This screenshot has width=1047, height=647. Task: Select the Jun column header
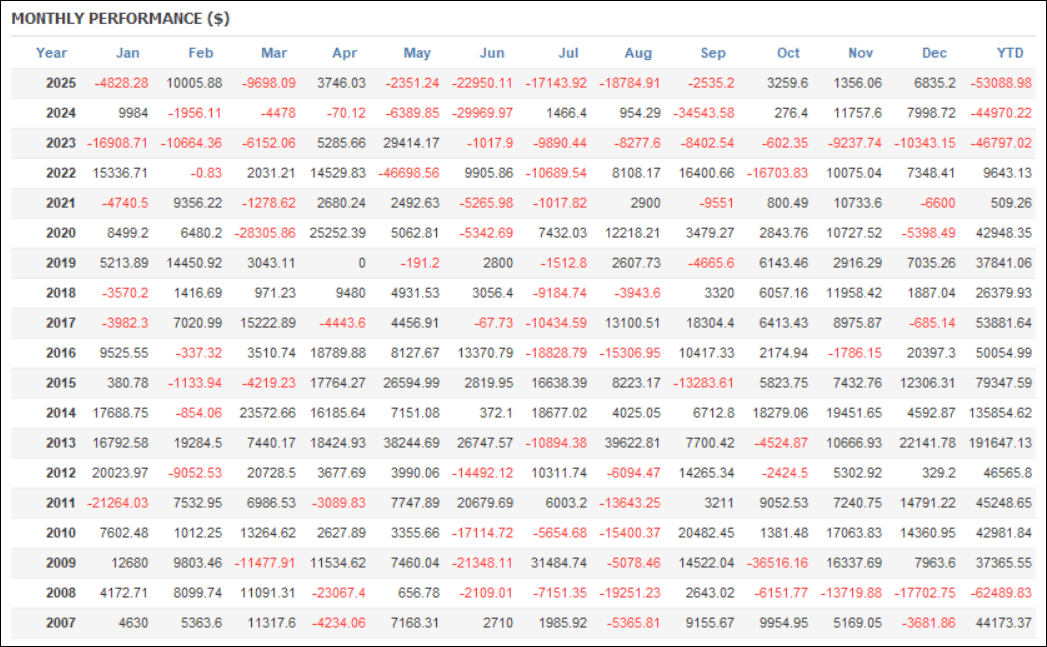tap(492, 53)
